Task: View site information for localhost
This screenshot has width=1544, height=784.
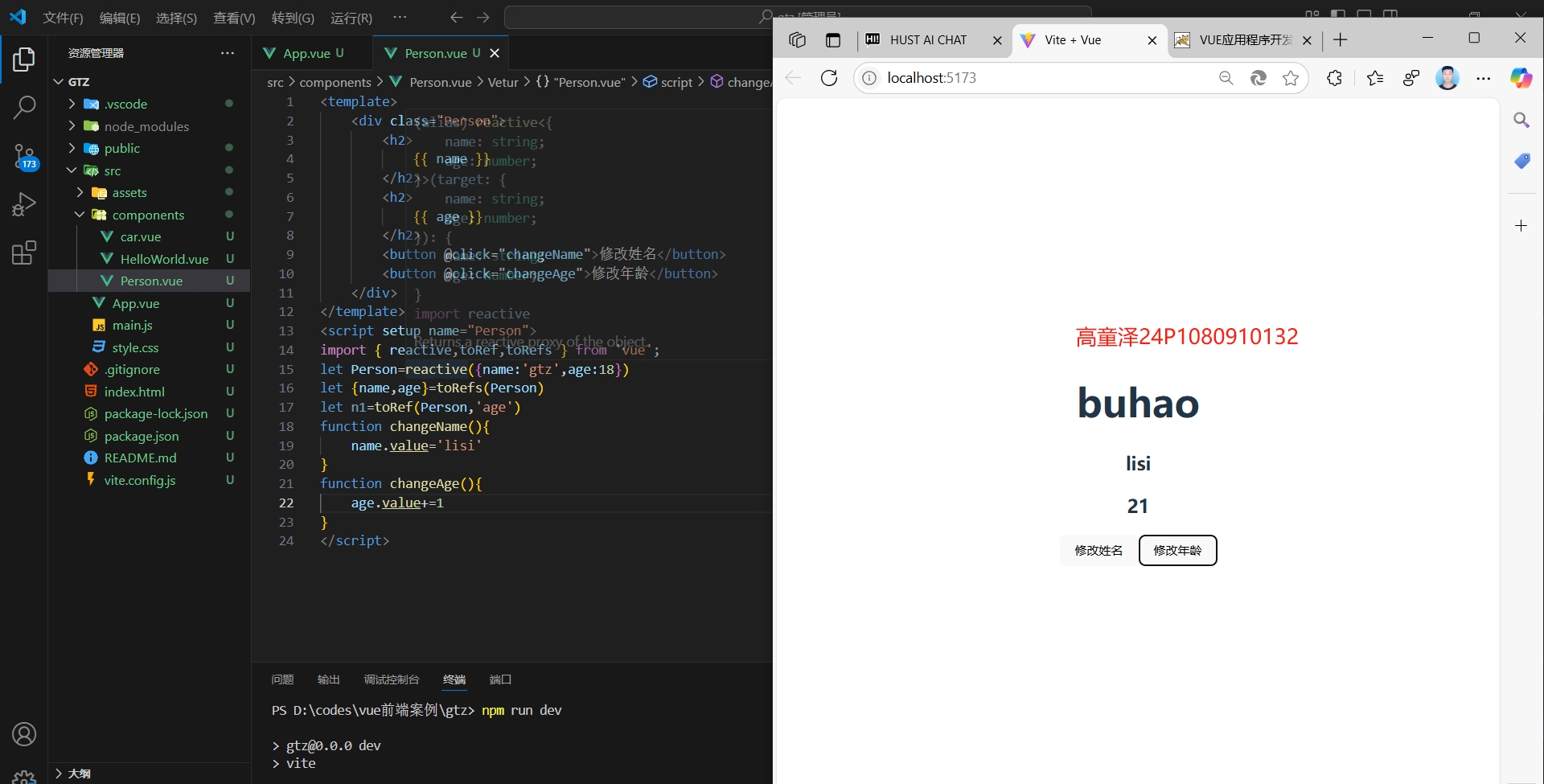Action: (x=869, y=78)
